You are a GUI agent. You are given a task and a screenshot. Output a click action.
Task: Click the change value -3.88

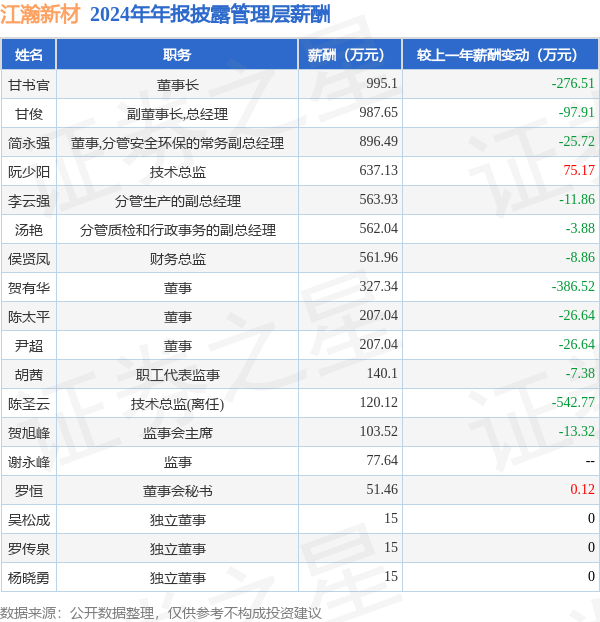pos(580,228)
